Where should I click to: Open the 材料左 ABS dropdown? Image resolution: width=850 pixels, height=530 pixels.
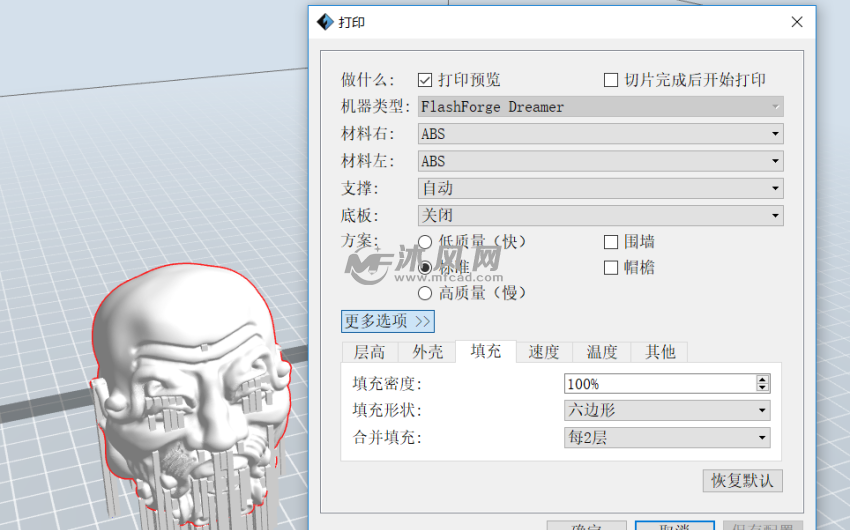point(600,161)
